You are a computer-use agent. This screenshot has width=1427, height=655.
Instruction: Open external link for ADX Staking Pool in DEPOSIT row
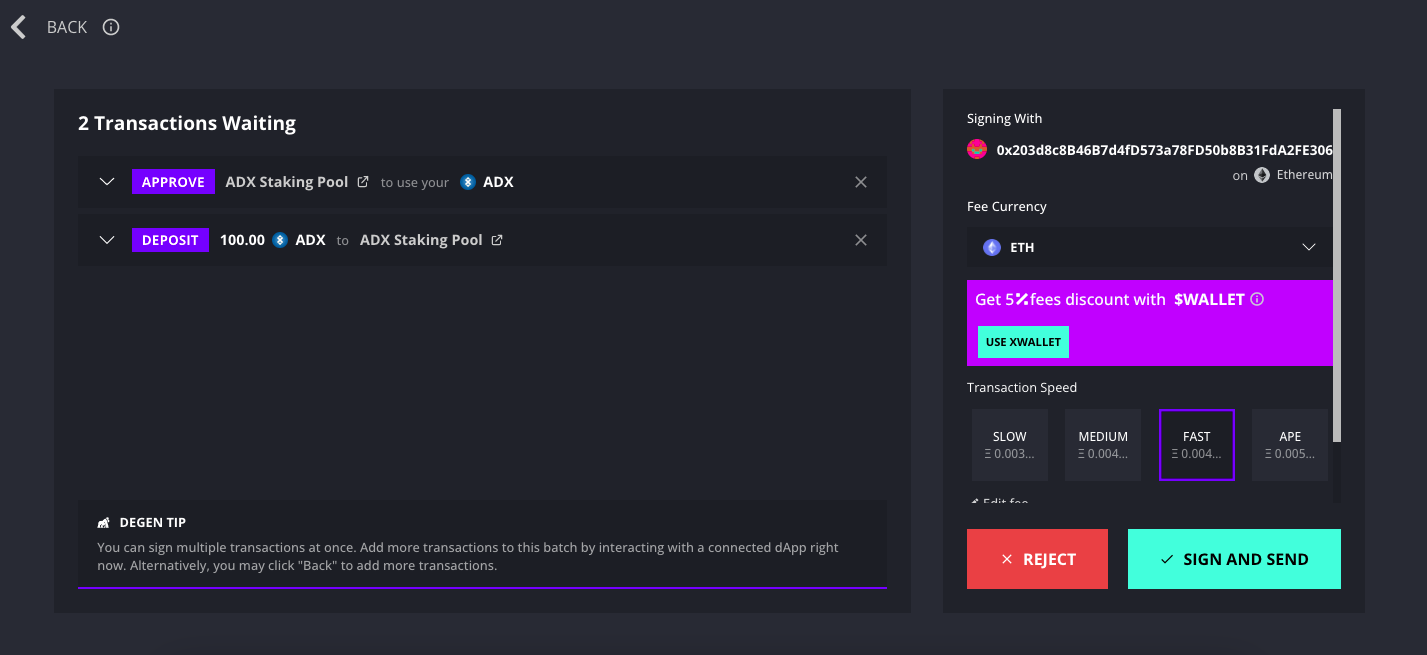497,240
